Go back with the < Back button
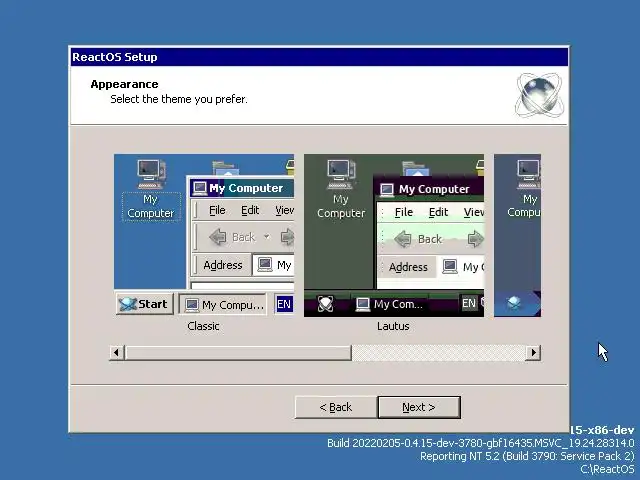The image size is (640, 480). [336, 407]
